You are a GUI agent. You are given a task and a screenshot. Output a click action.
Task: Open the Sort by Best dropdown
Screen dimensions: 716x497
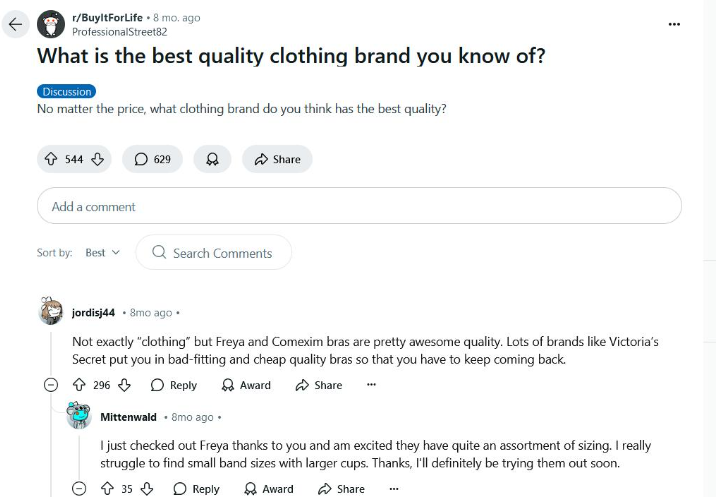[x=102, y=253]
